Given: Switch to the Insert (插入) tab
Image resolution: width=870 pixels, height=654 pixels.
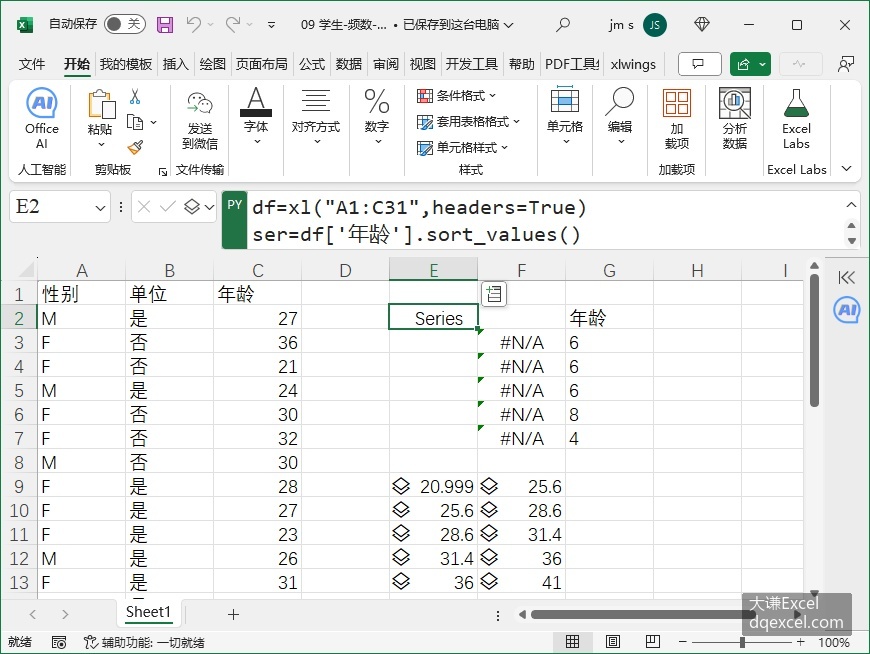Looking at the screenshot, I should (175, 64).
